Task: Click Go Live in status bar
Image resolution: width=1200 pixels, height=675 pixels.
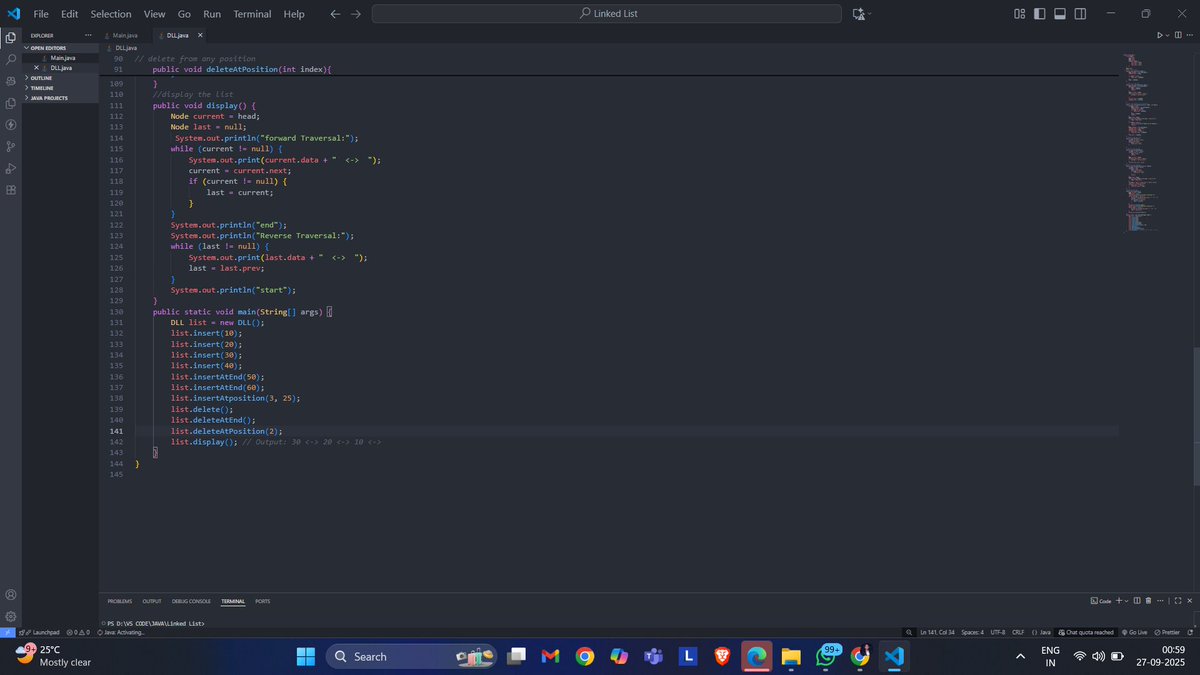Action: [x=1136, y=632]
